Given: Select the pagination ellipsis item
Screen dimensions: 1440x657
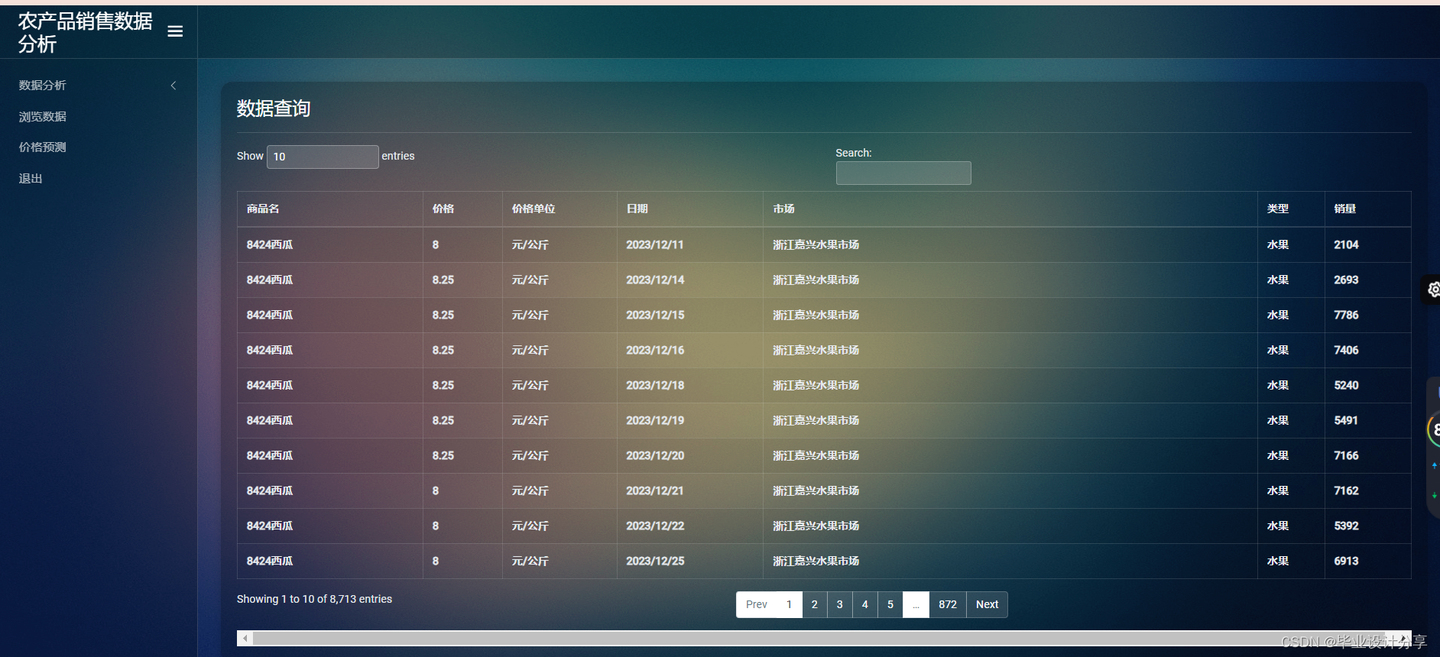Looking at the screenshot, I should [916, 604].
